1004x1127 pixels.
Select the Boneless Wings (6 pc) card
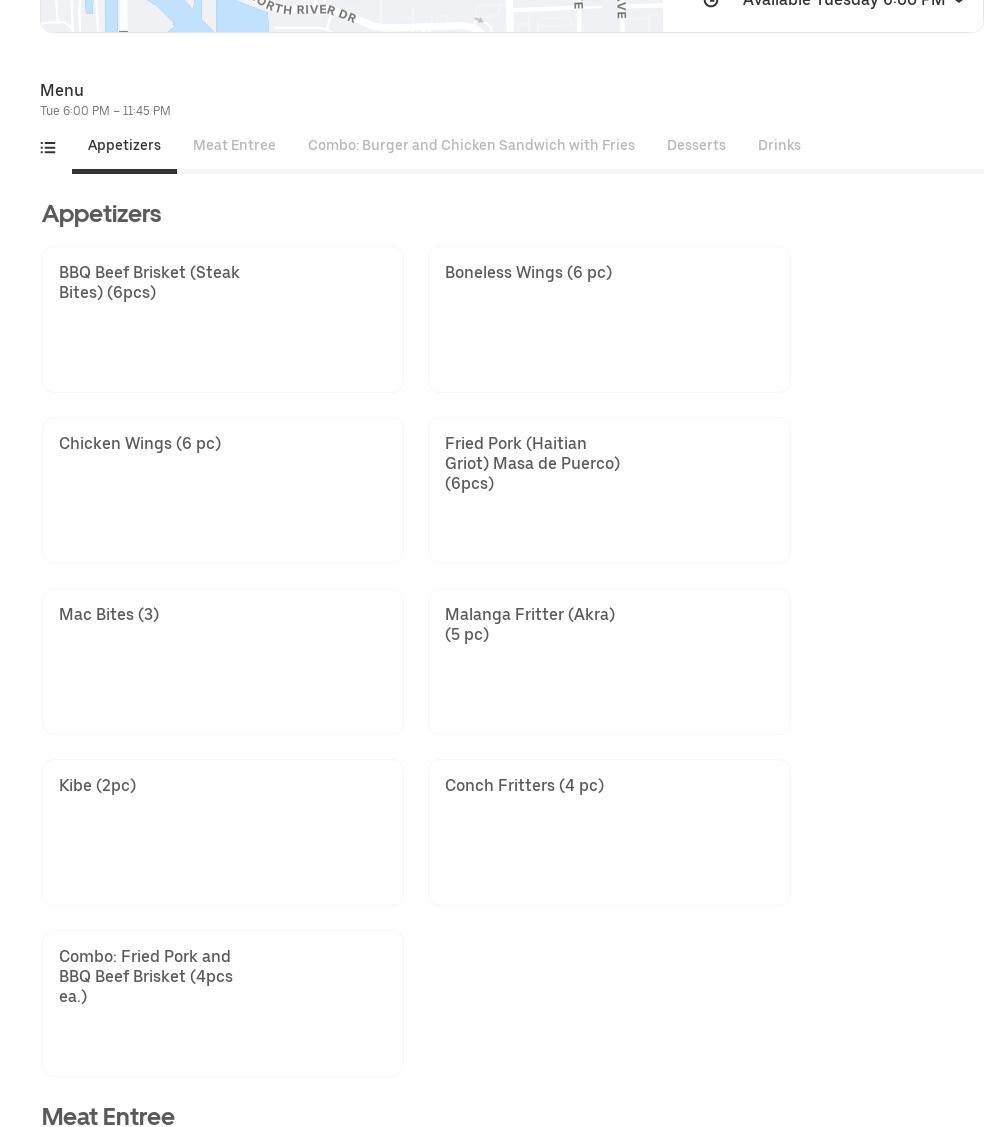coord(609,319)
